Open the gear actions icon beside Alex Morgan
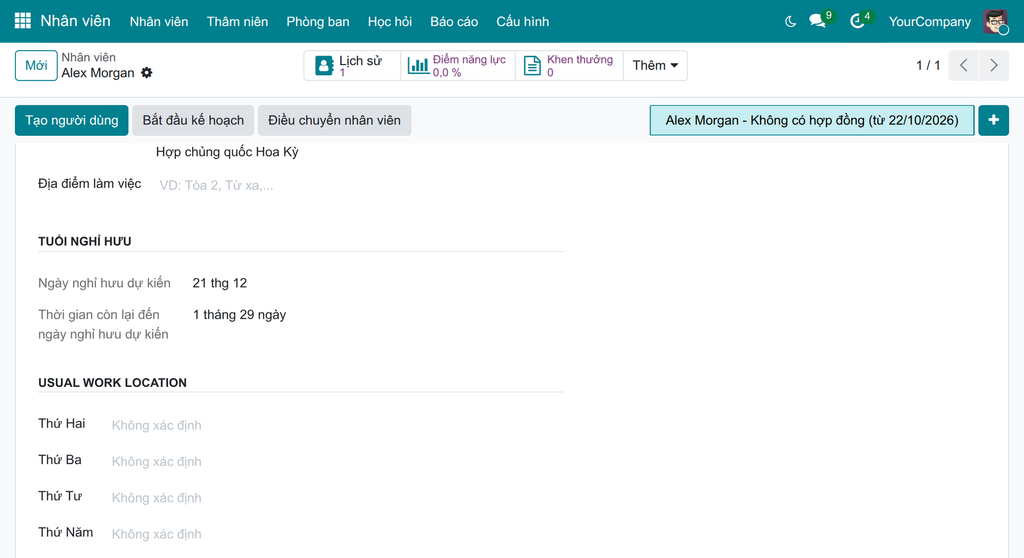This screenshot has height=558, width=1024. point(147,73)
